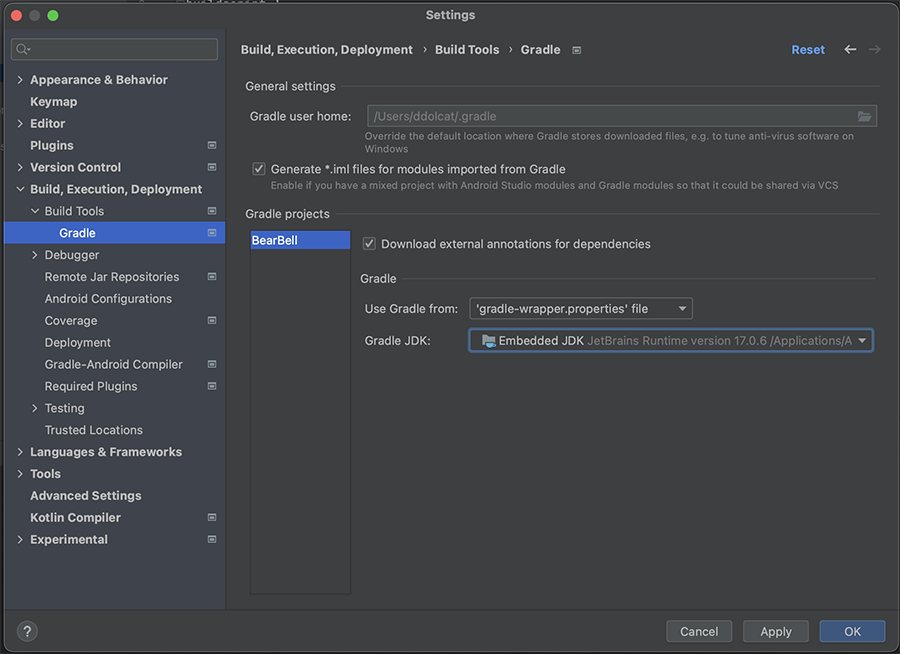Click the settings search field
The height and width of the screenshot is (654, 900).
115,49
